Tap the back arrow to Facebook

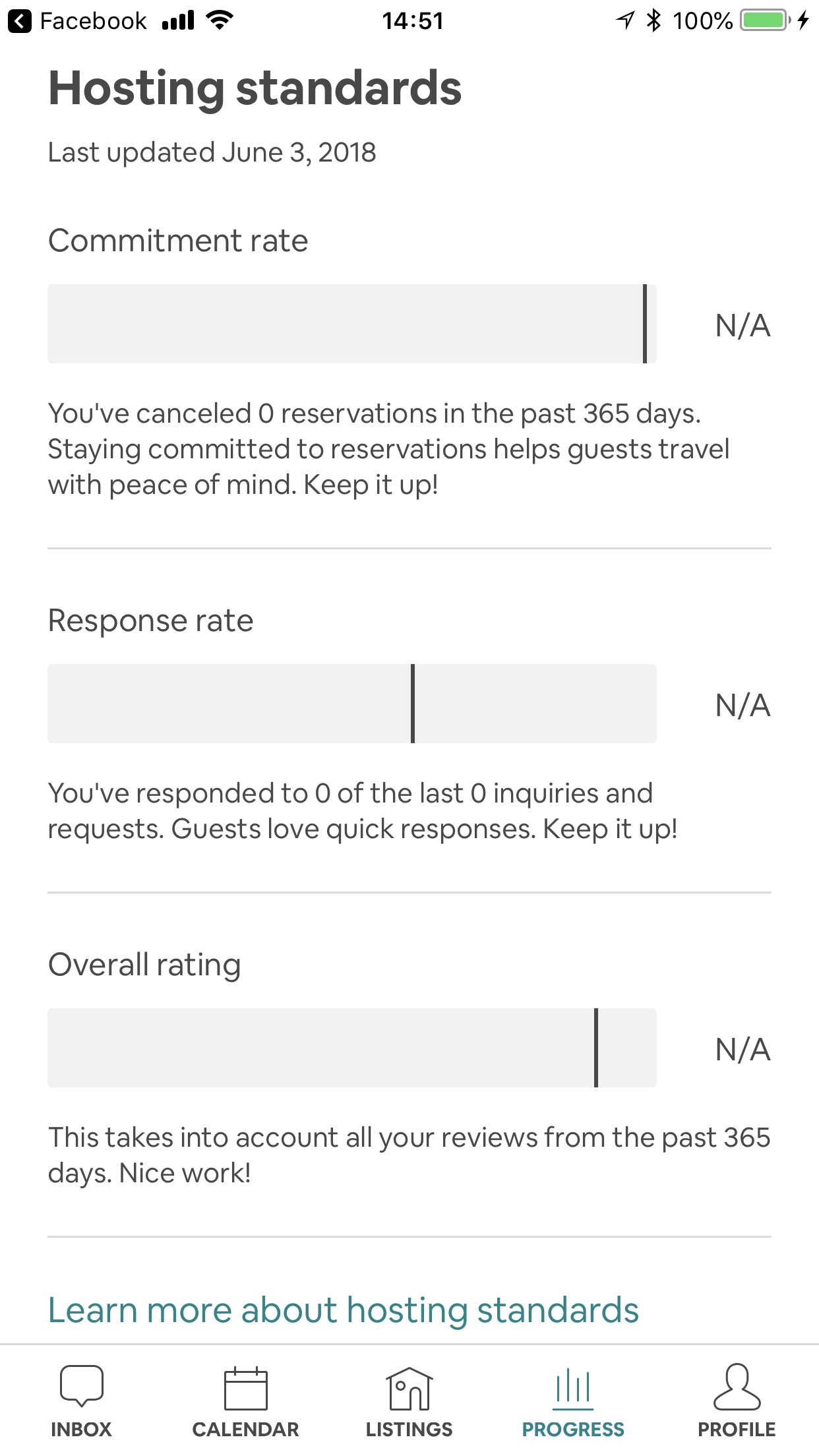click(20, 21)
